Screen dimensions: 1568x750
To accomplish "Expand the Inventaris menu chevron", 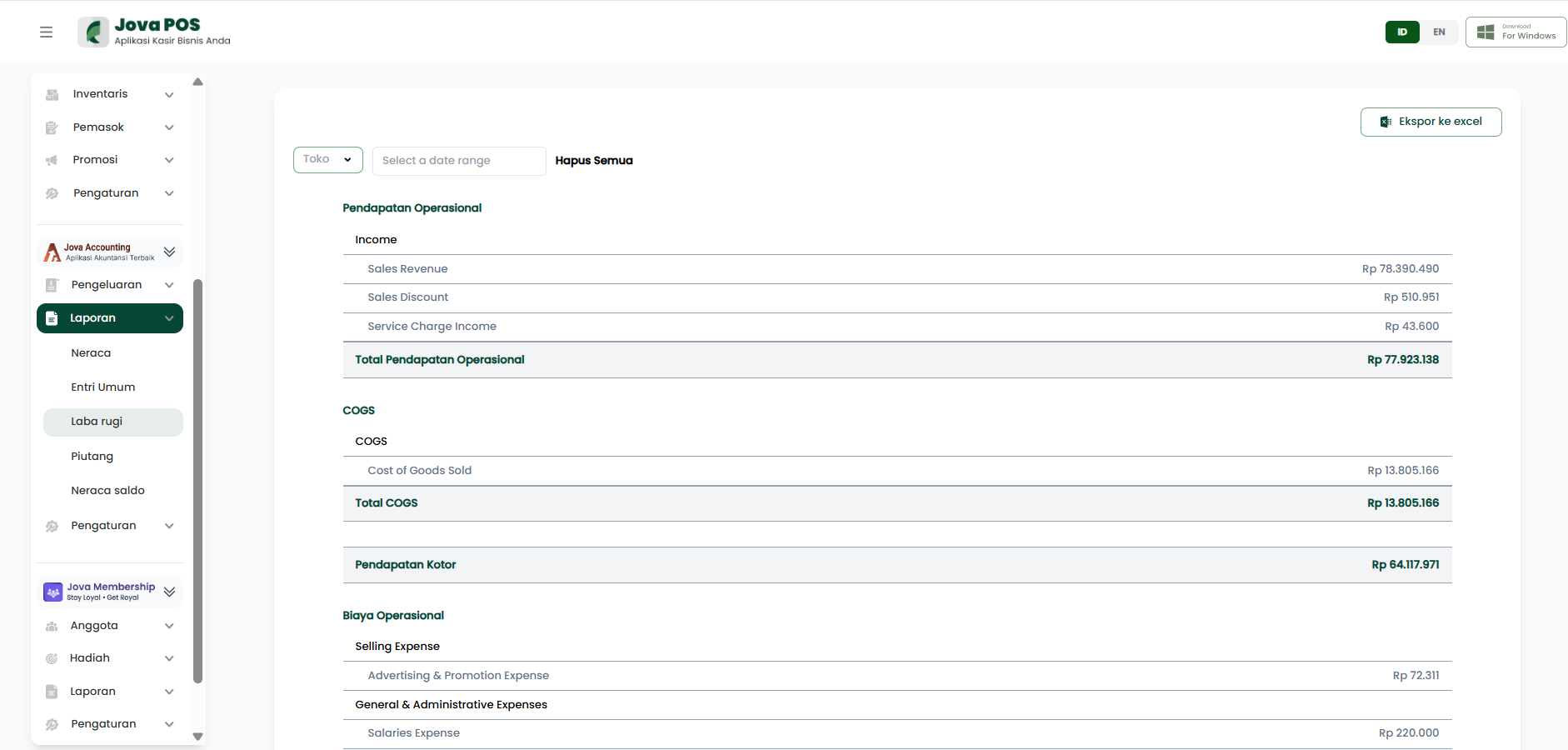I will pyautogui.click(x=169, y=94).
